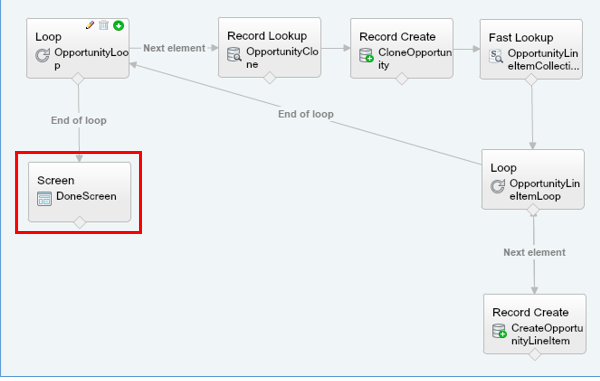Select the connector diamond under CreateOpportunityLineItem
Image resolution: width=600 pixels, height=381 pixels.
(x=535, y=355)
